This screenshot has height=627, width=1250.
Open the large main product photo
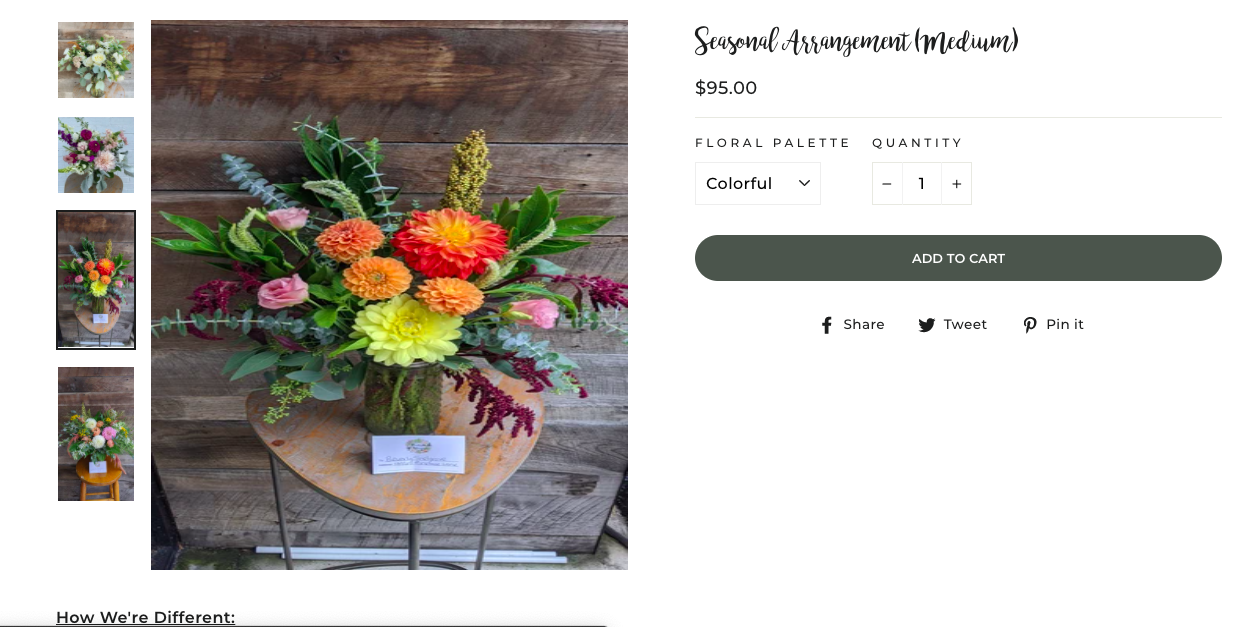coord(389,295)
